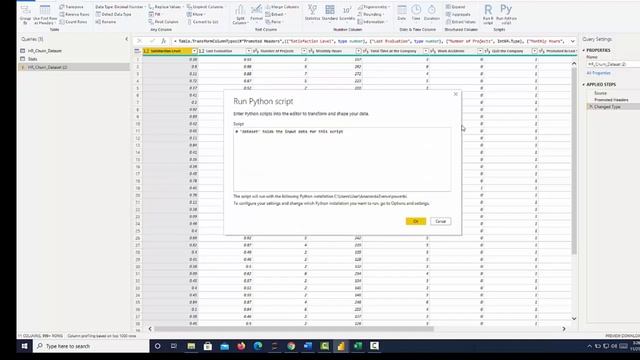
Task: Click the table icon at grid corner
Action: 137,51
